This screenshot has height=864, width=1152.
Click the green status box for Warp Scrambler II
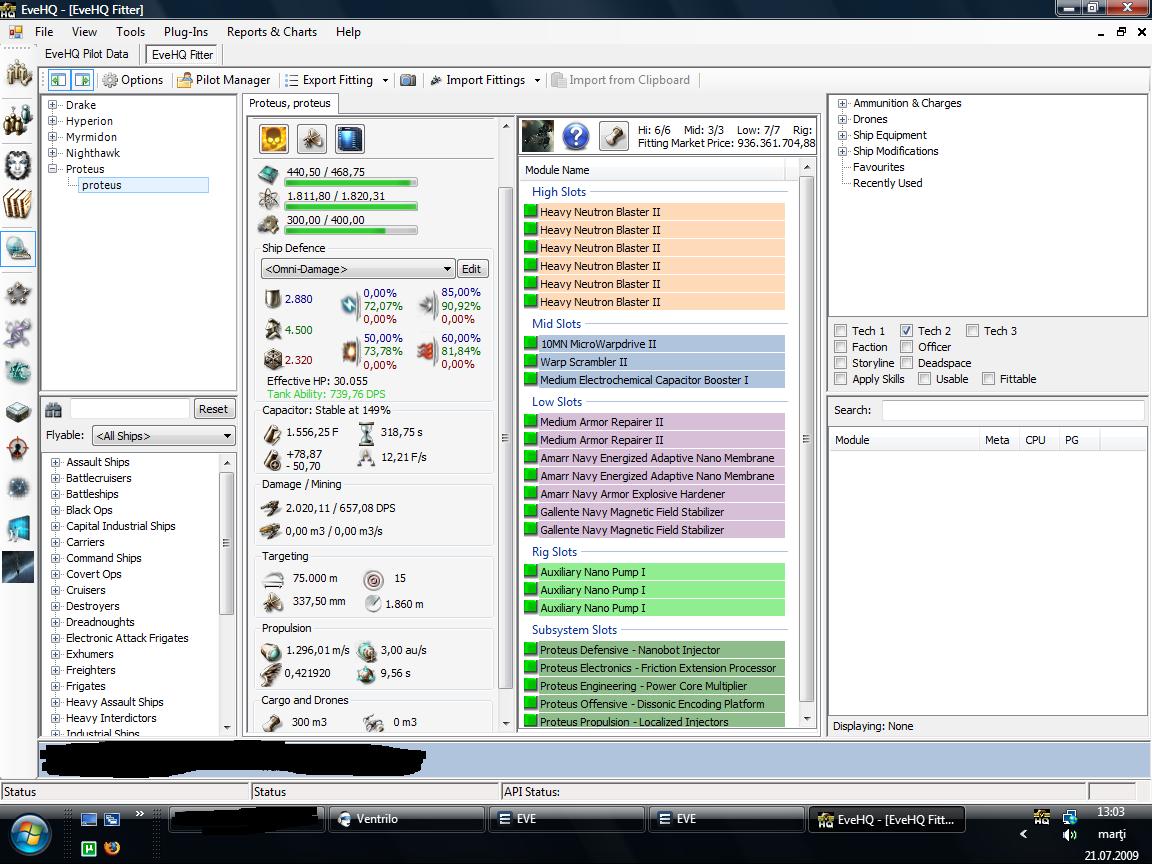530,361
